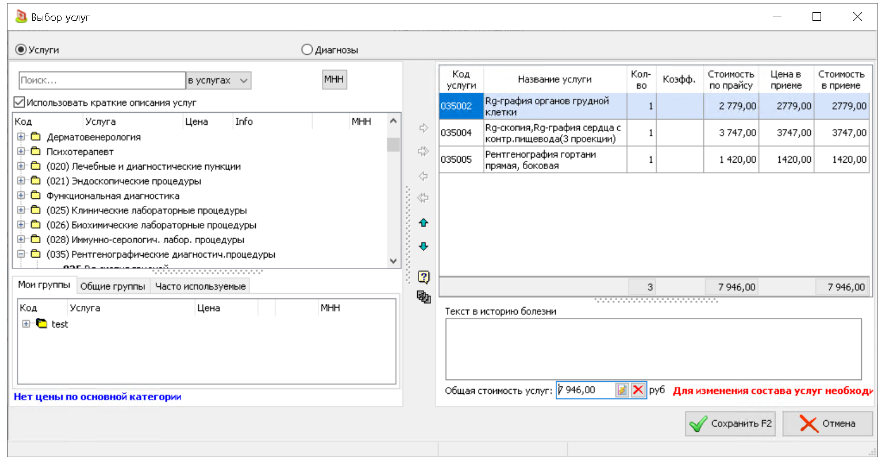
Task: Click the Сохранить F2 button
Action: (730, 423)
